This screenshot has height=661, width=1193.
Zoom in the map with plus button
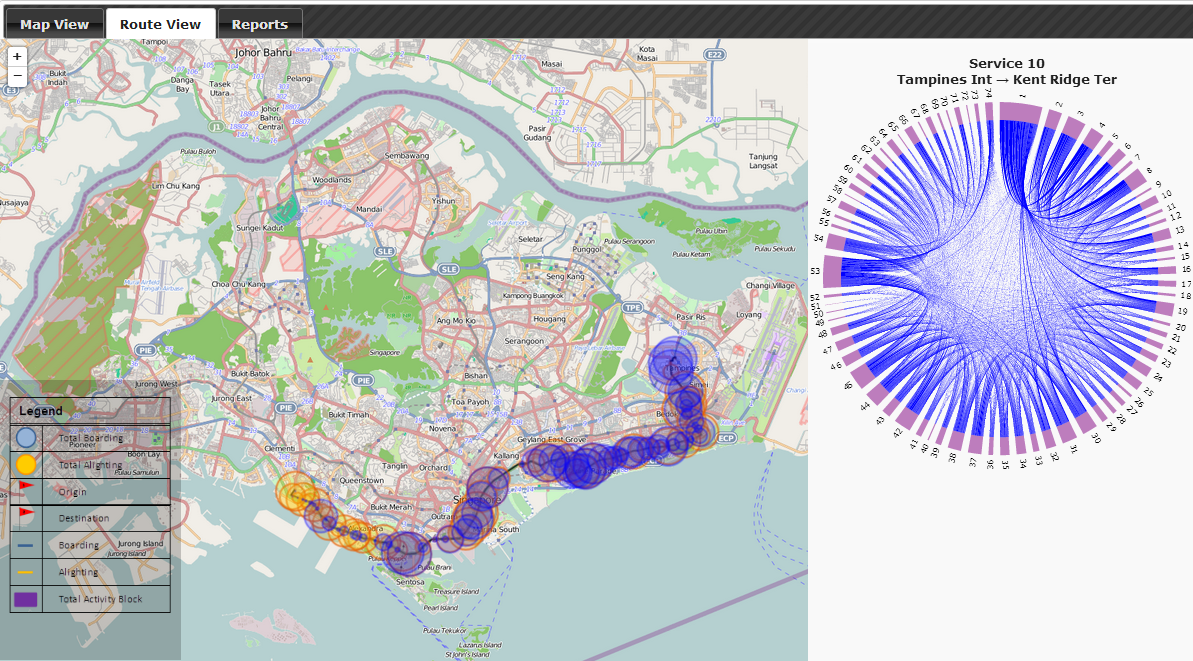[x=17, y=57]
